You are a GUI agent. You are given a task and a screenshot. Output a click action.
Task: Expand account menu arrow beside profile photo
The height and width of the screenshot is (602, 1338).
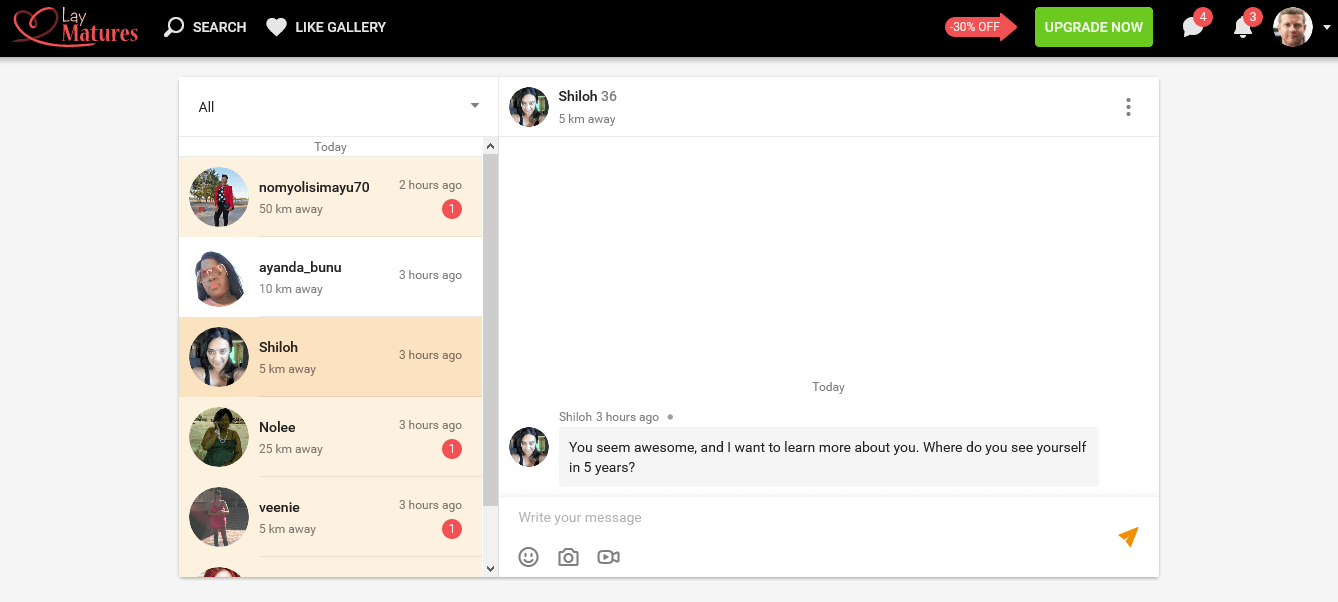coord(1326,28)
